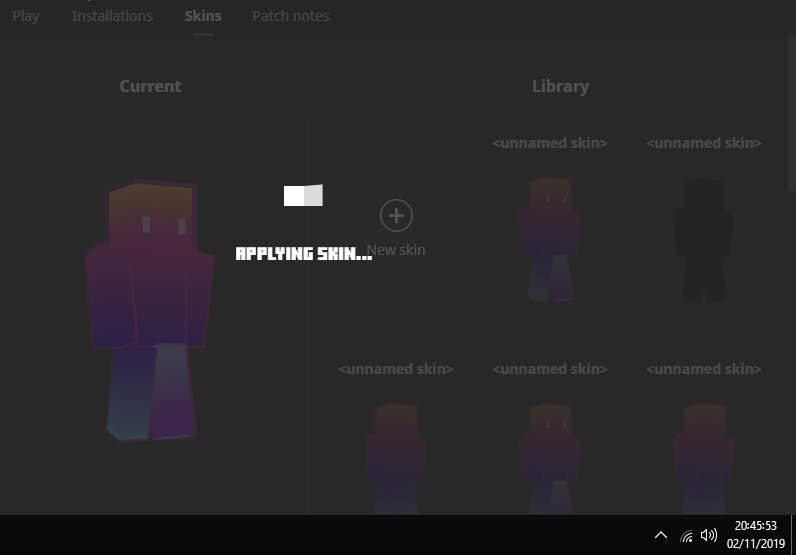This screenshot has height=555, width=796.
Task: Show hidden system tray icons
Action: point(661,535)
